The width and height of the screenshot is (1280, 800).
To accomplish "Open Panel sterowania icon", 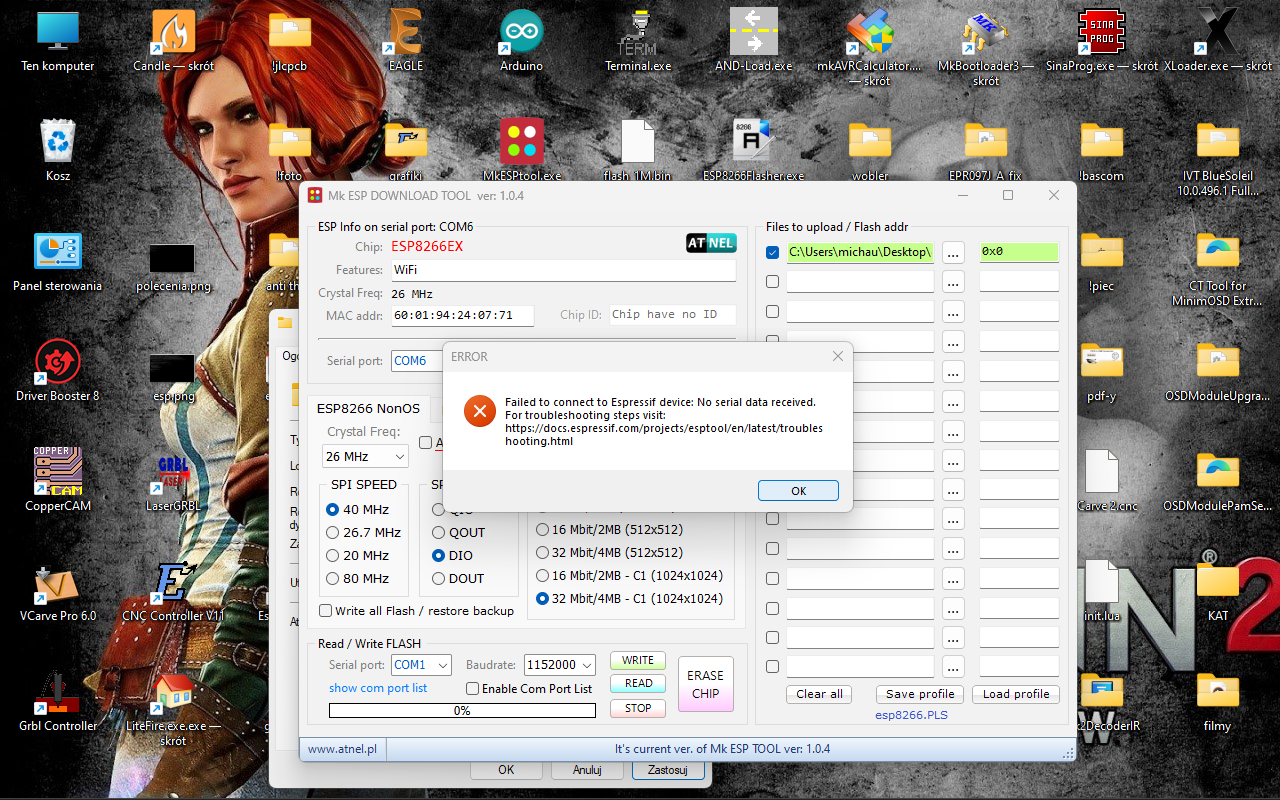I will [x=58, y=252].
